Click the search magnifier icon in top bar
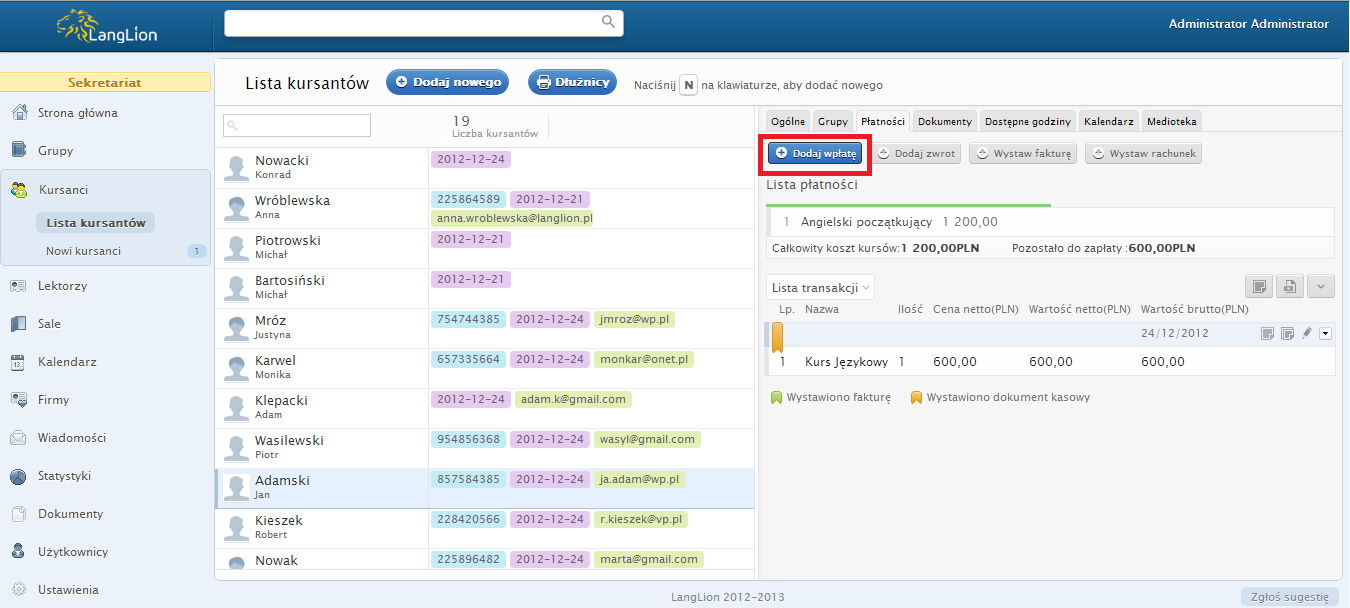The height and width of the screenshot is (608, 1350). point(608,22)
